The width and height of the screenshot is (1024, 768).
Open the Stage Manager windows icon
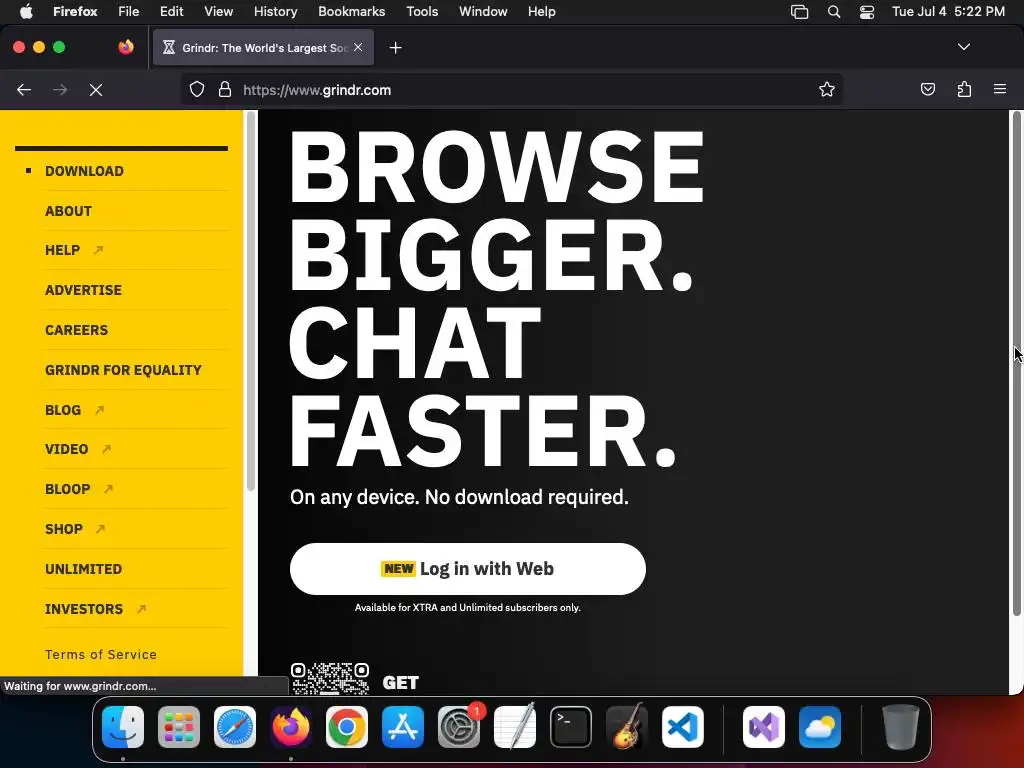(799, 11)
